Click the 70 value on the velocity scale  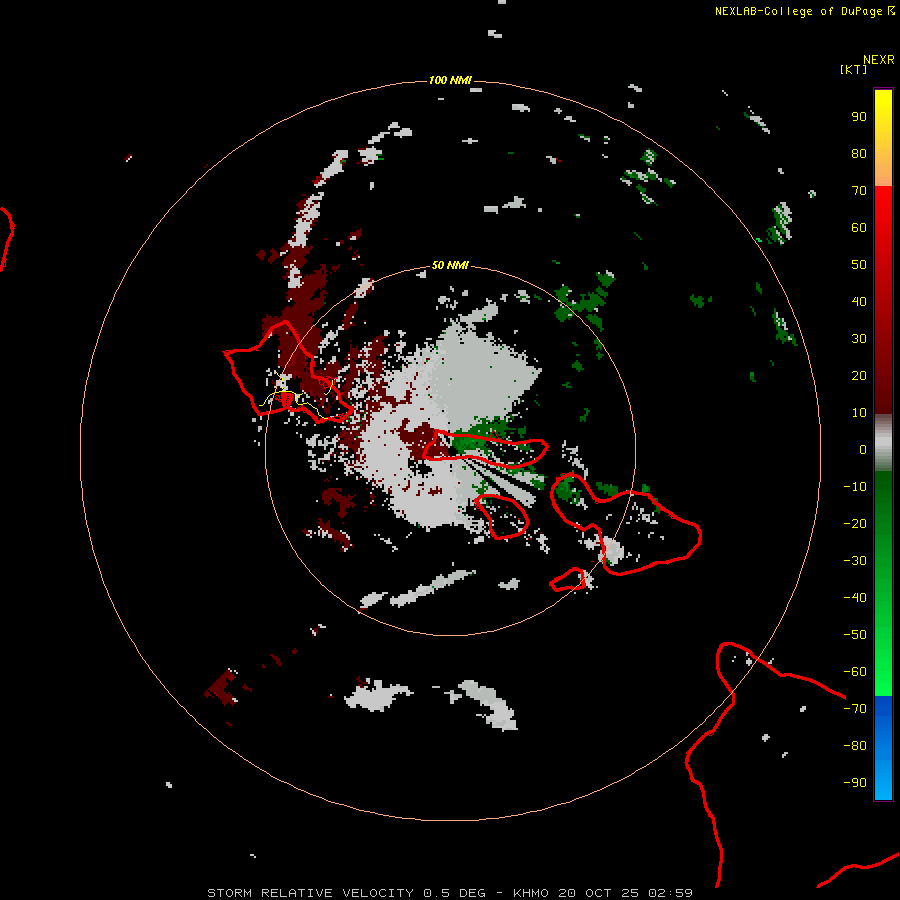point(859,191)
